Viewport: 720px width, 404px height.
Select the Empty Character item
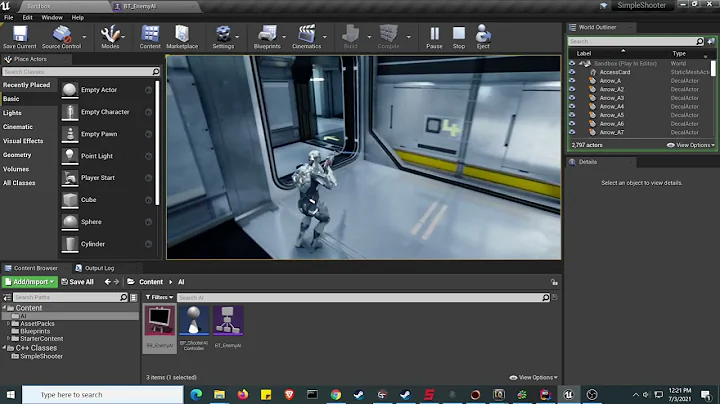(x=107, y=112)
